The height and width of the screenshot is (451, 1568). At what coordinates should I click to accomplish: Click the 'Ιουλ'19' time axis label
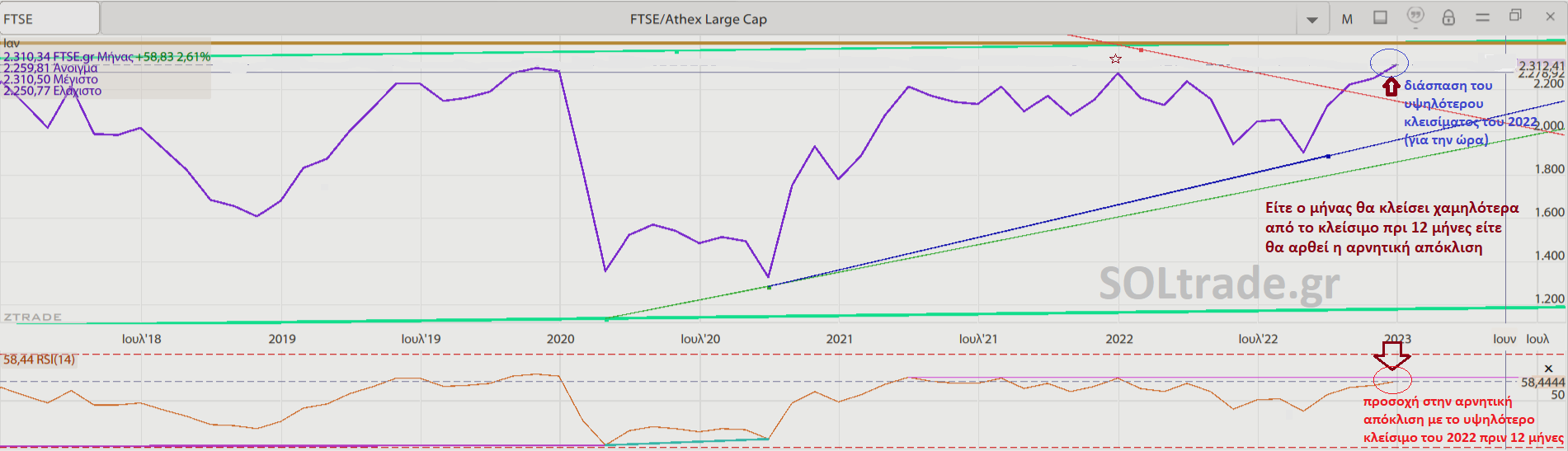421,339
